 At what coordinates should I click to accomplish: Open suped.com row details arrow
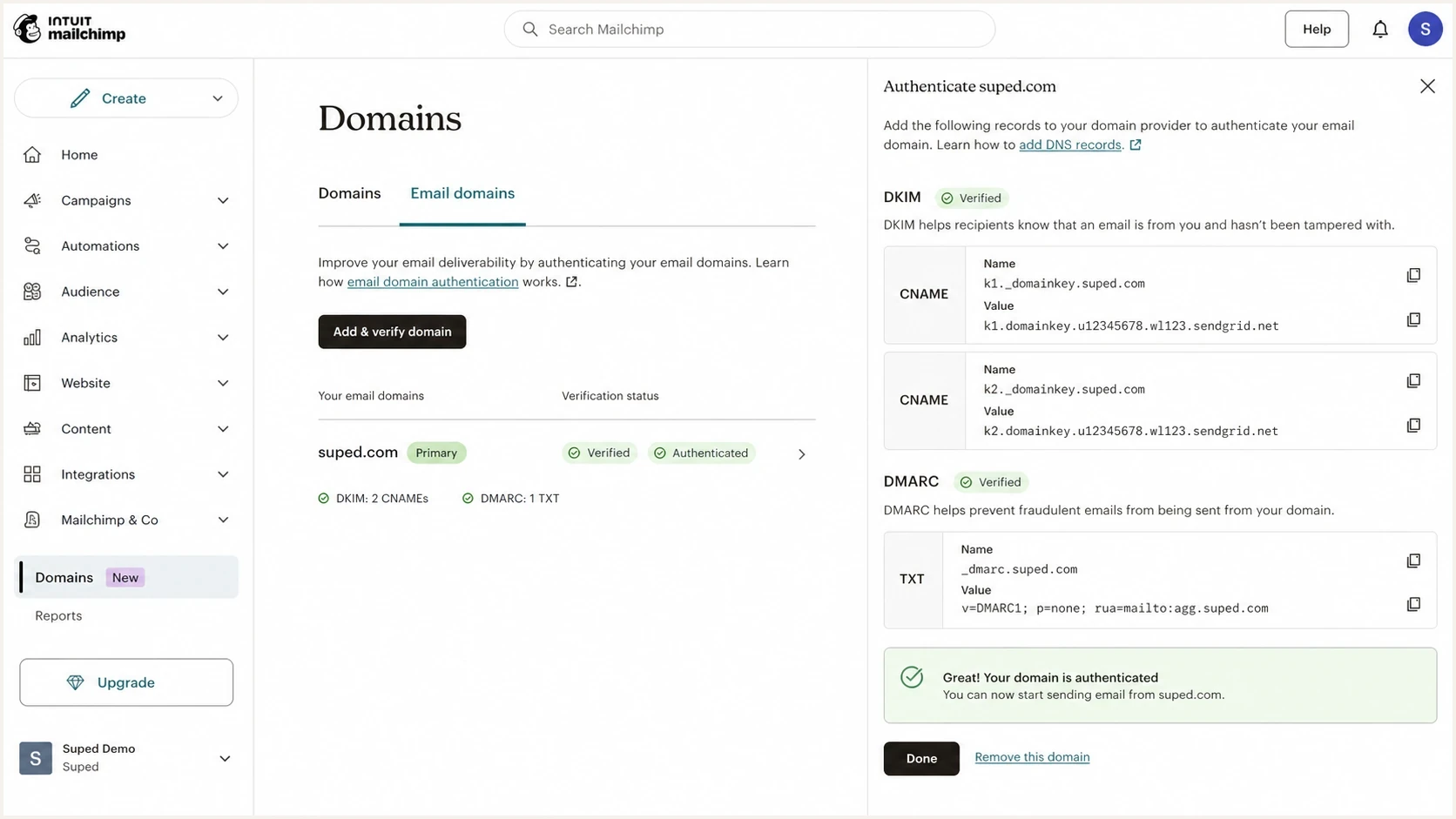tap(802, 454)
